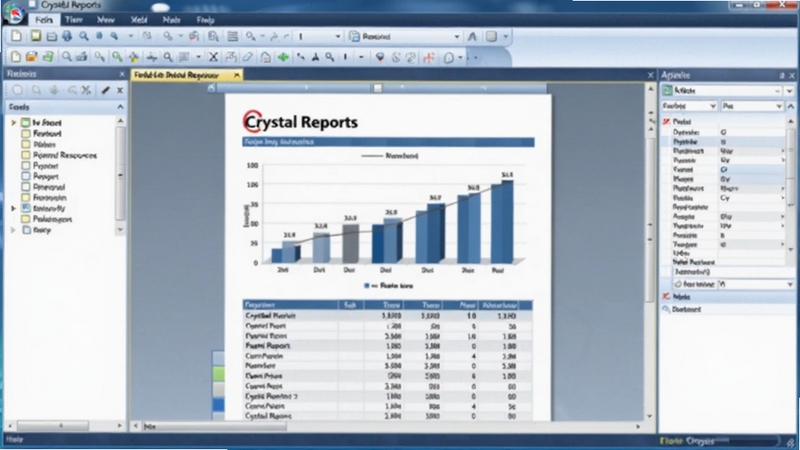
Task: Click the X button in the left panel toolbar
Action: [120, 90]
